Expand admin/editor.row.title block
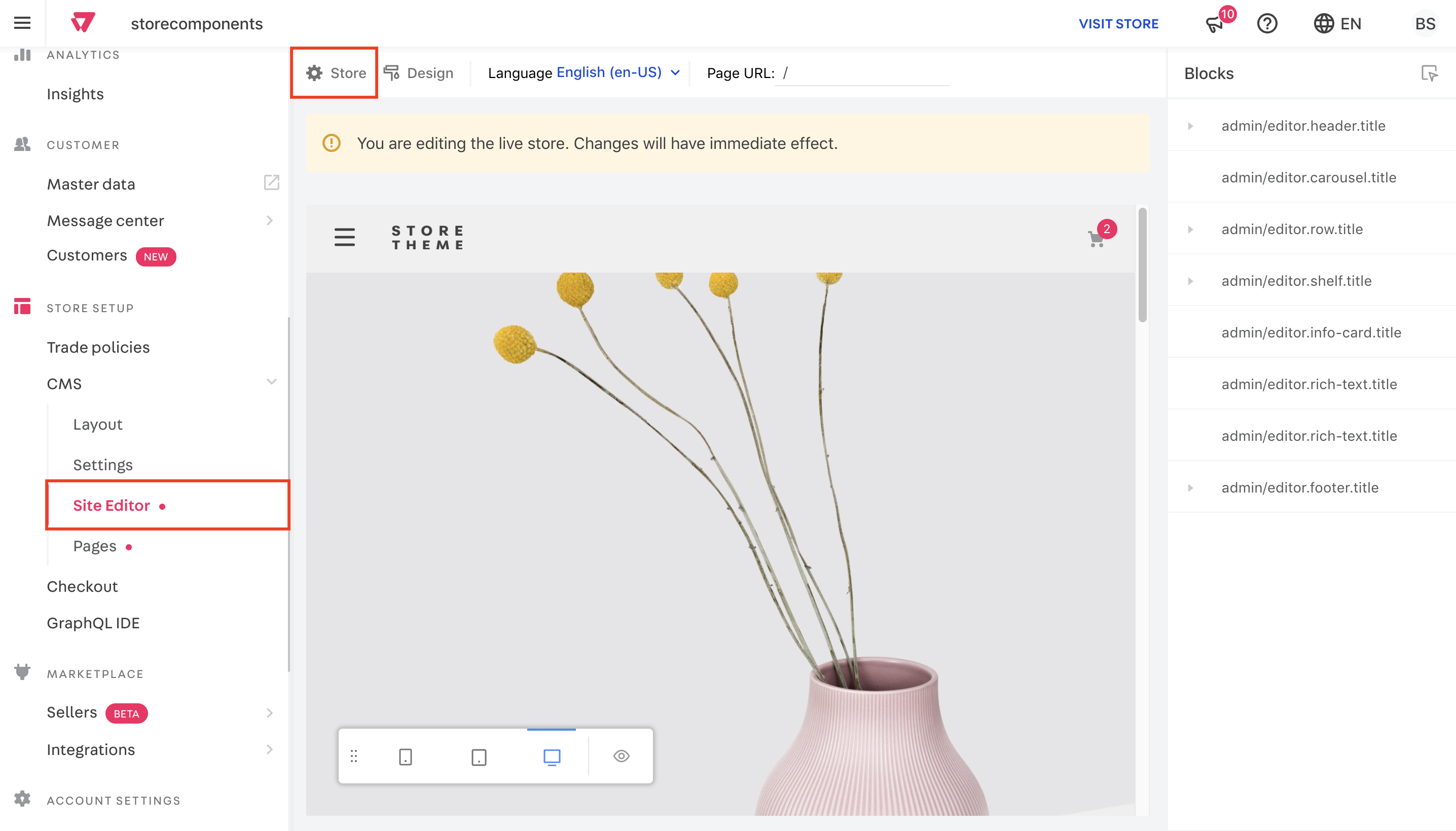1456x831 pixels. coord(1190,230)
